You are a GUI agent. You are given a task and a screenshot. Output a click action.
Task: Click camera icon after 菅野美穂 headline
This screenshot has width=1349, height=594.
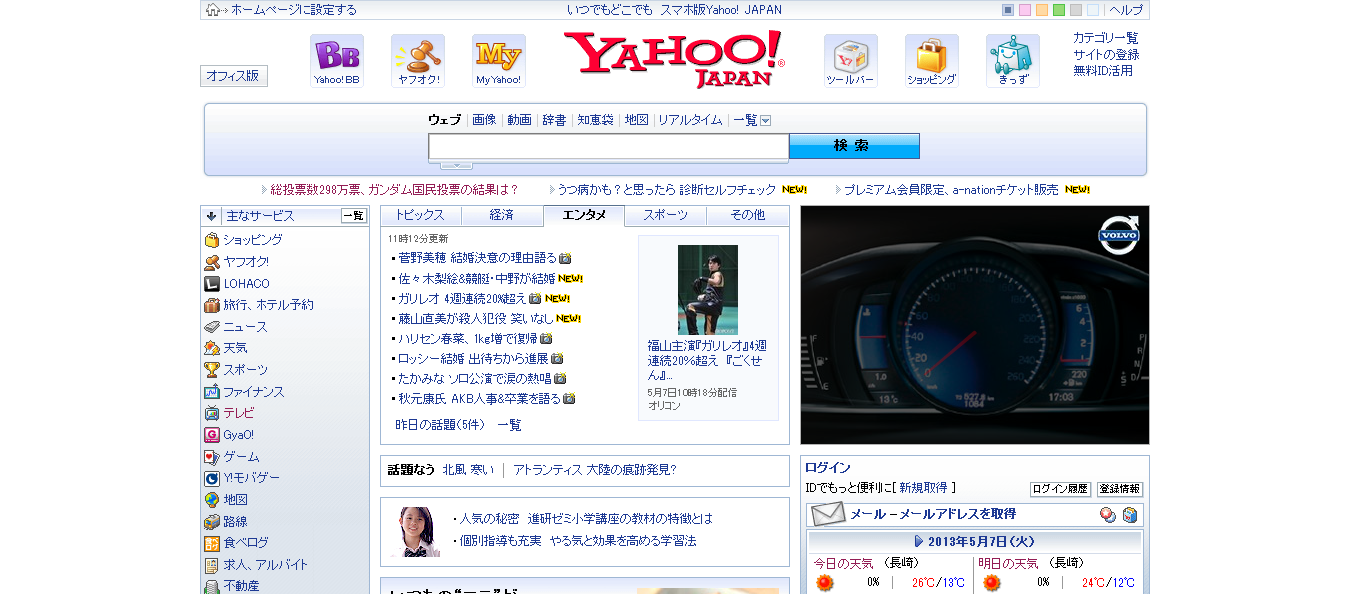coord(565,258)
